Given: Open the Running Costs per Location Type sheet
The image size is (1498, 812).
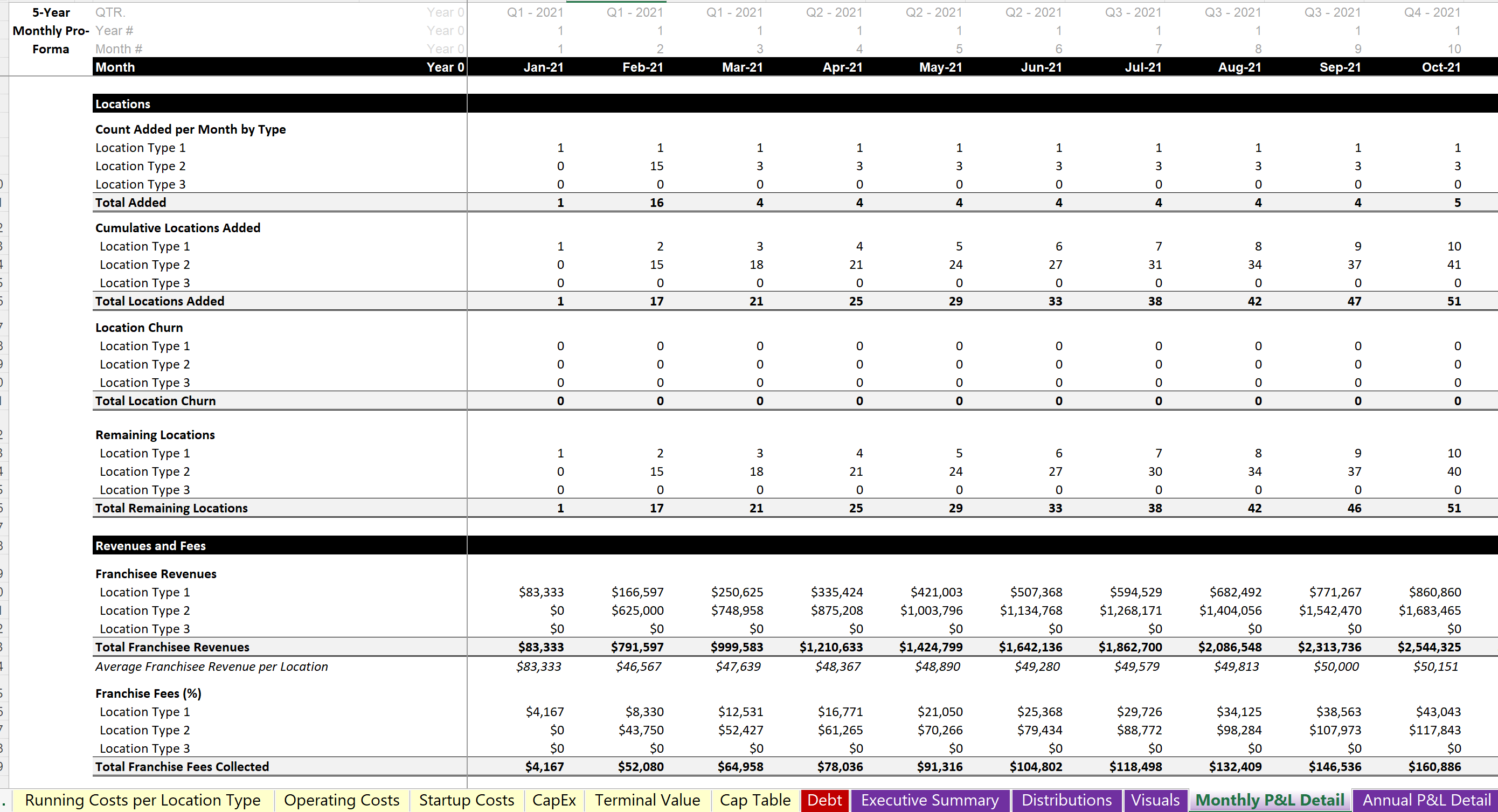Looking at the screenshot, I should point(142,800).
